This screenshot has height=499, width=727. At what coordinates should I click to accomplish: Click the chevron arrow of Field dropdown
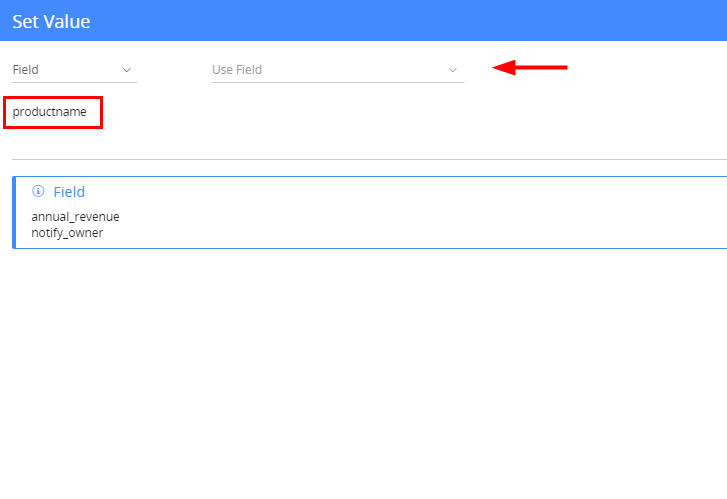(127, 70)
